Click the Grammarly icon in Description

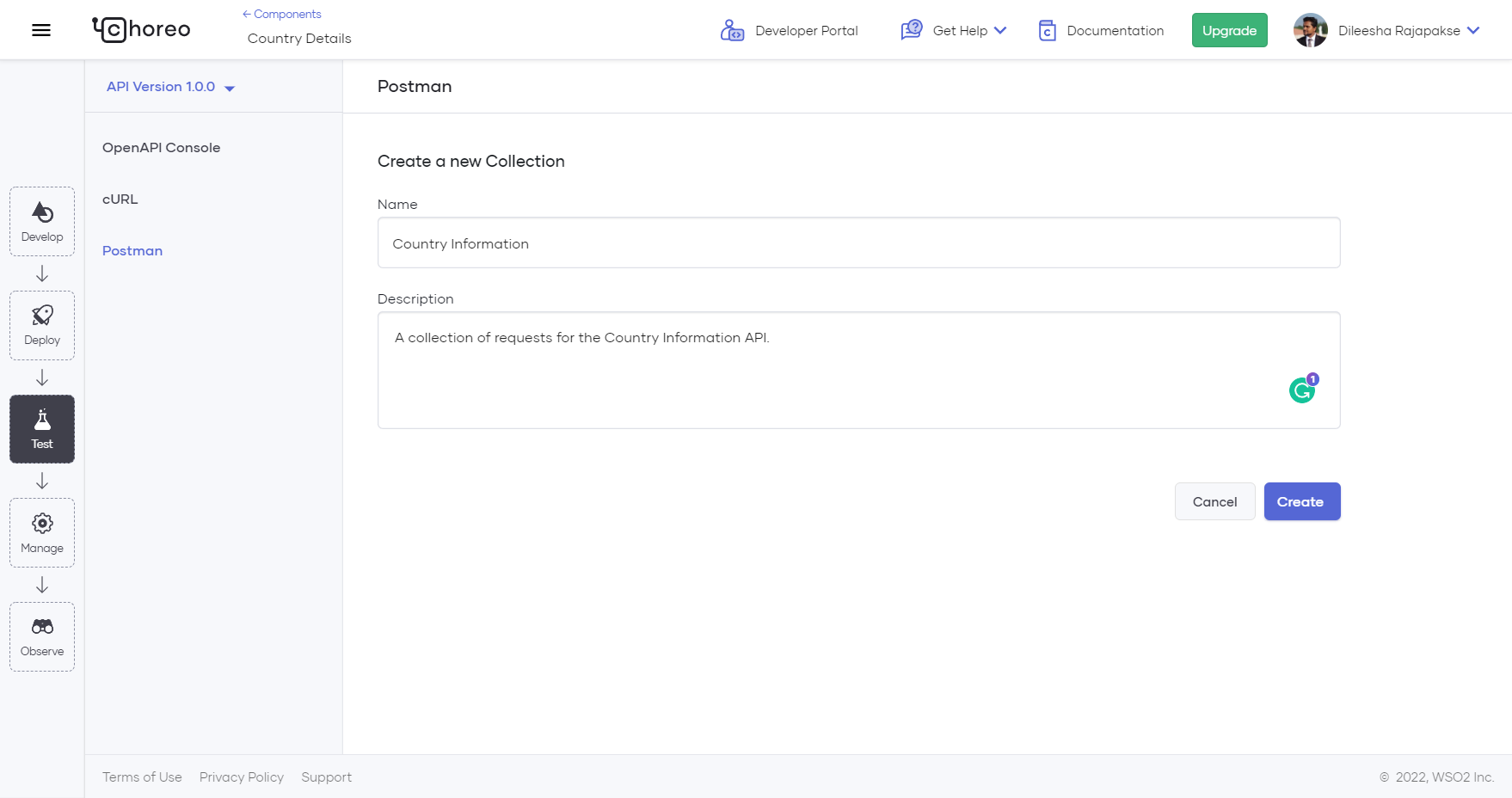coord(1302,390)
